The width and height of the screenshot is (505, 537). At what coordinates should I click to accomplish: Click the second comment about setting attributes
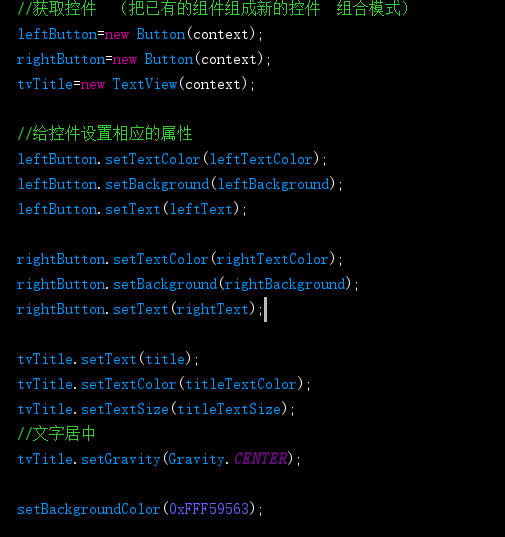[105, 134]
